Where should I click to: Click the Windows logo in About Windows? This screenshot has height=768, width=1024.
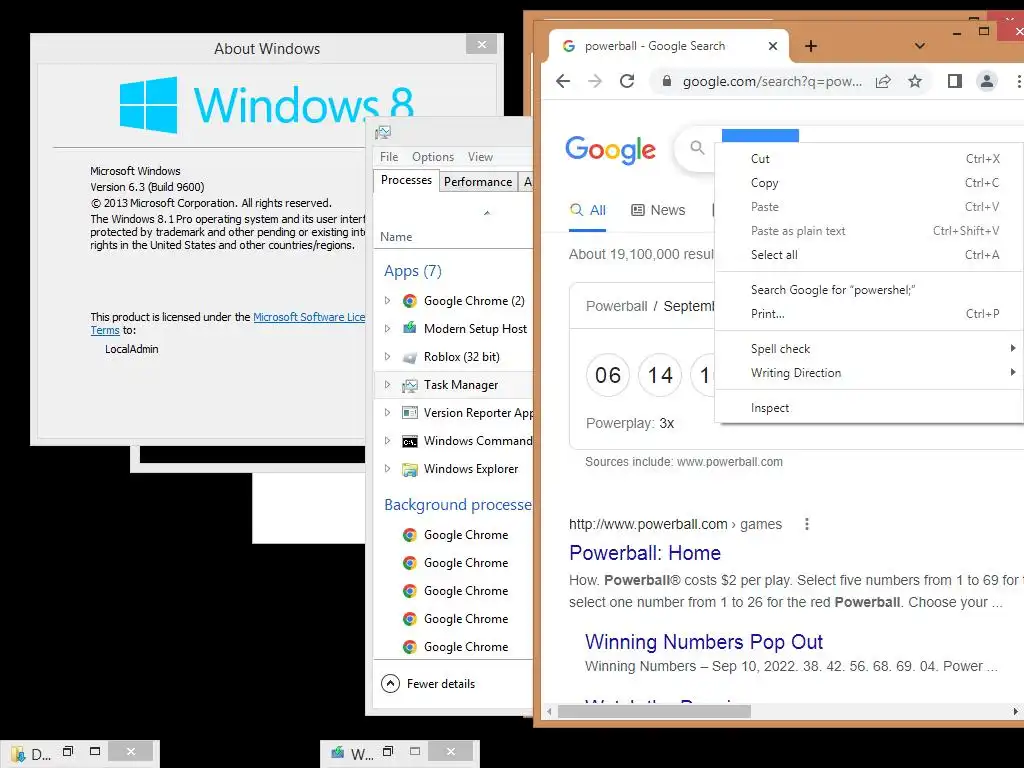148,105
